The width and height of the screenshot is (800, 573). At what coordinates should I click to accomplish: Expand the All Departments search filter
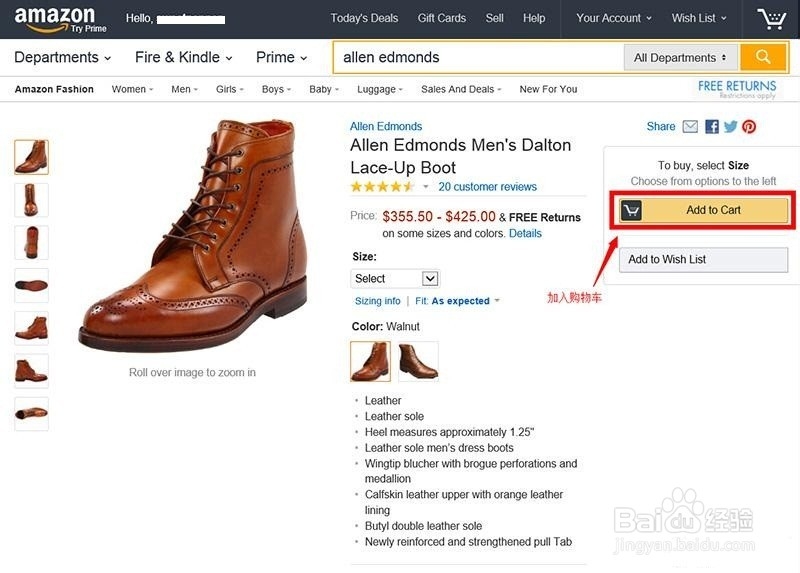(x=680, y=58)
